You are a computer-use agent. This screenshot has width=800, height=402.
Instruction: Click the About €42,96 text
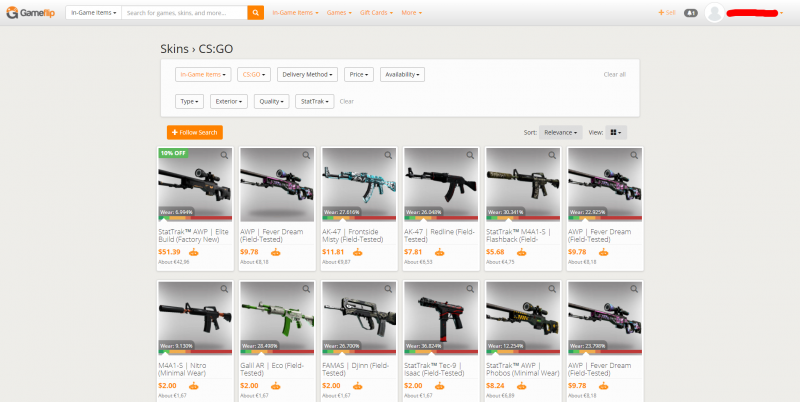[x=174, y=262]
